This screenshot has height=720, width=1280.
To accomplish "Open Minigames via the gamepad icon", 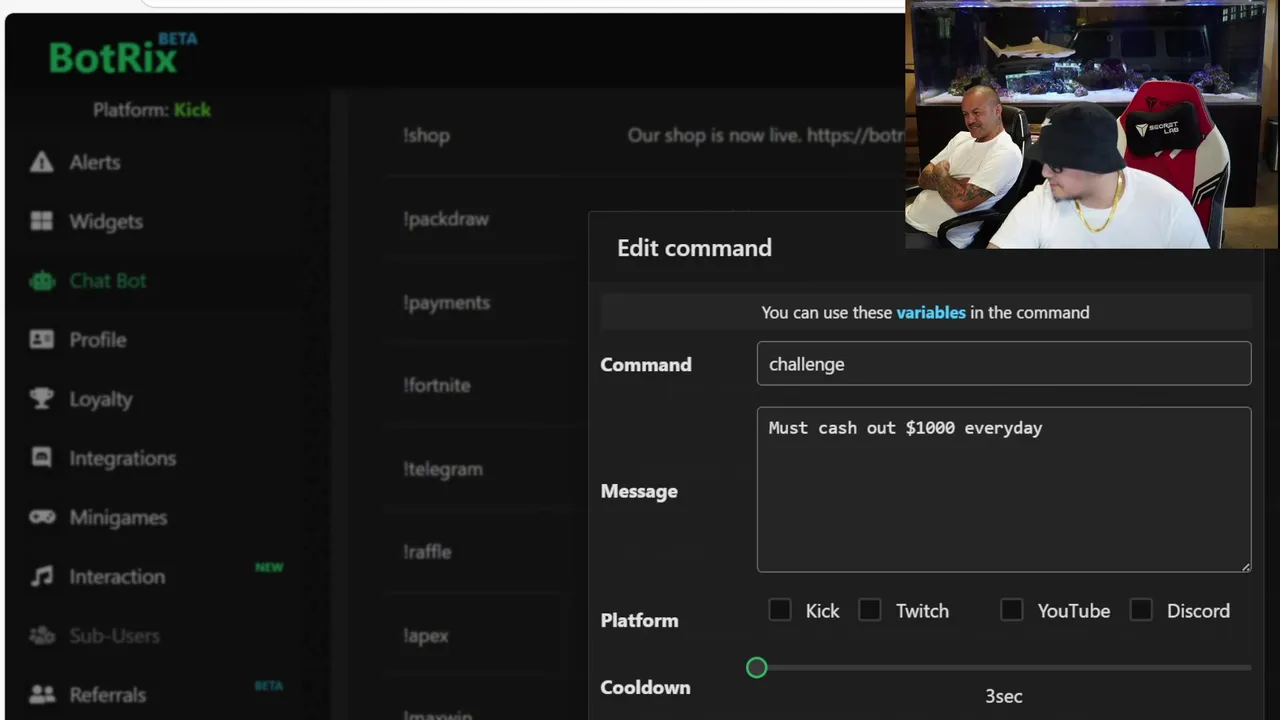I will pos(41,517).
